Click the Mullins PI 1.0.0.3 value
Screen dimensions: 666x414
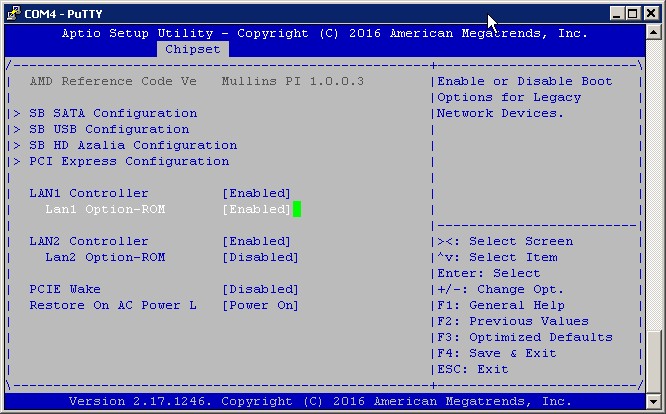293,82
